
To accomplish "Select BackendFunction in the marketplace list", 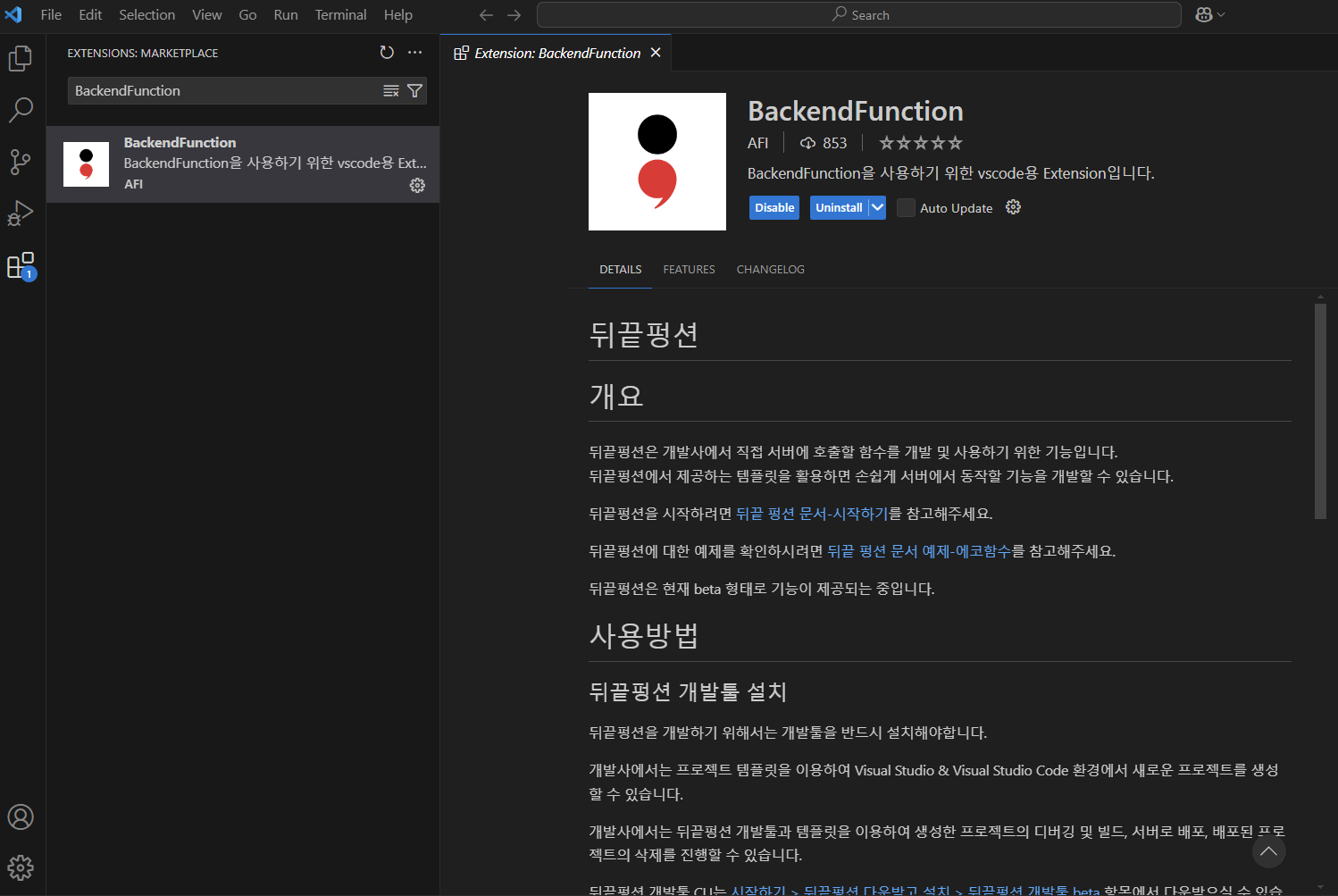I will (243, 164).
